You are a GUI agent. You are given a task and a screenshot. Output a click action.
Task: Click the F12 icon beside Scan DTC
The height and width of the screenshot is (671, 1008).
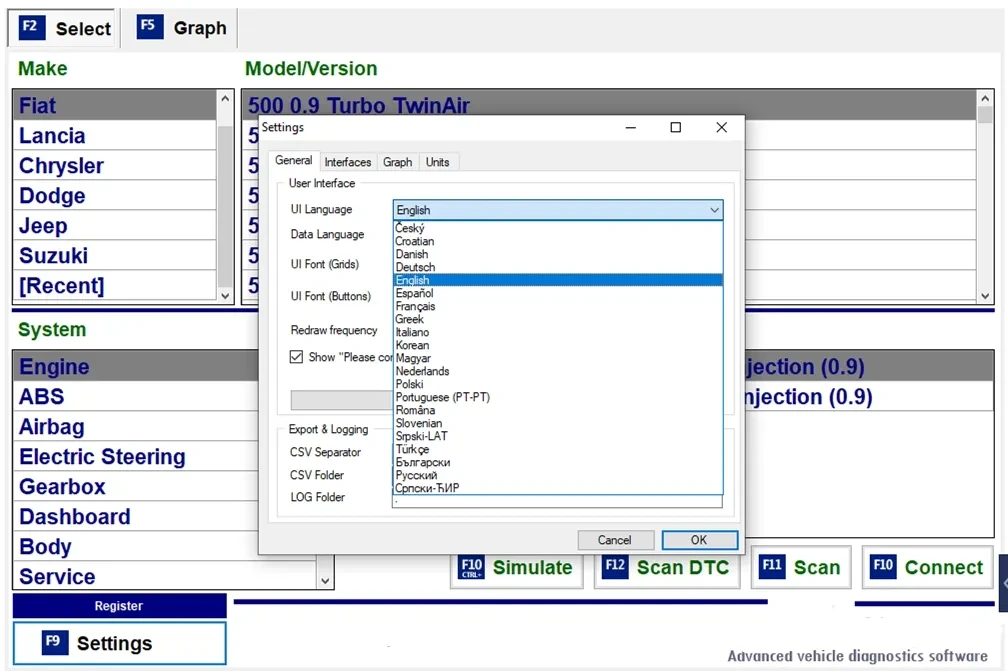[615, 566]
